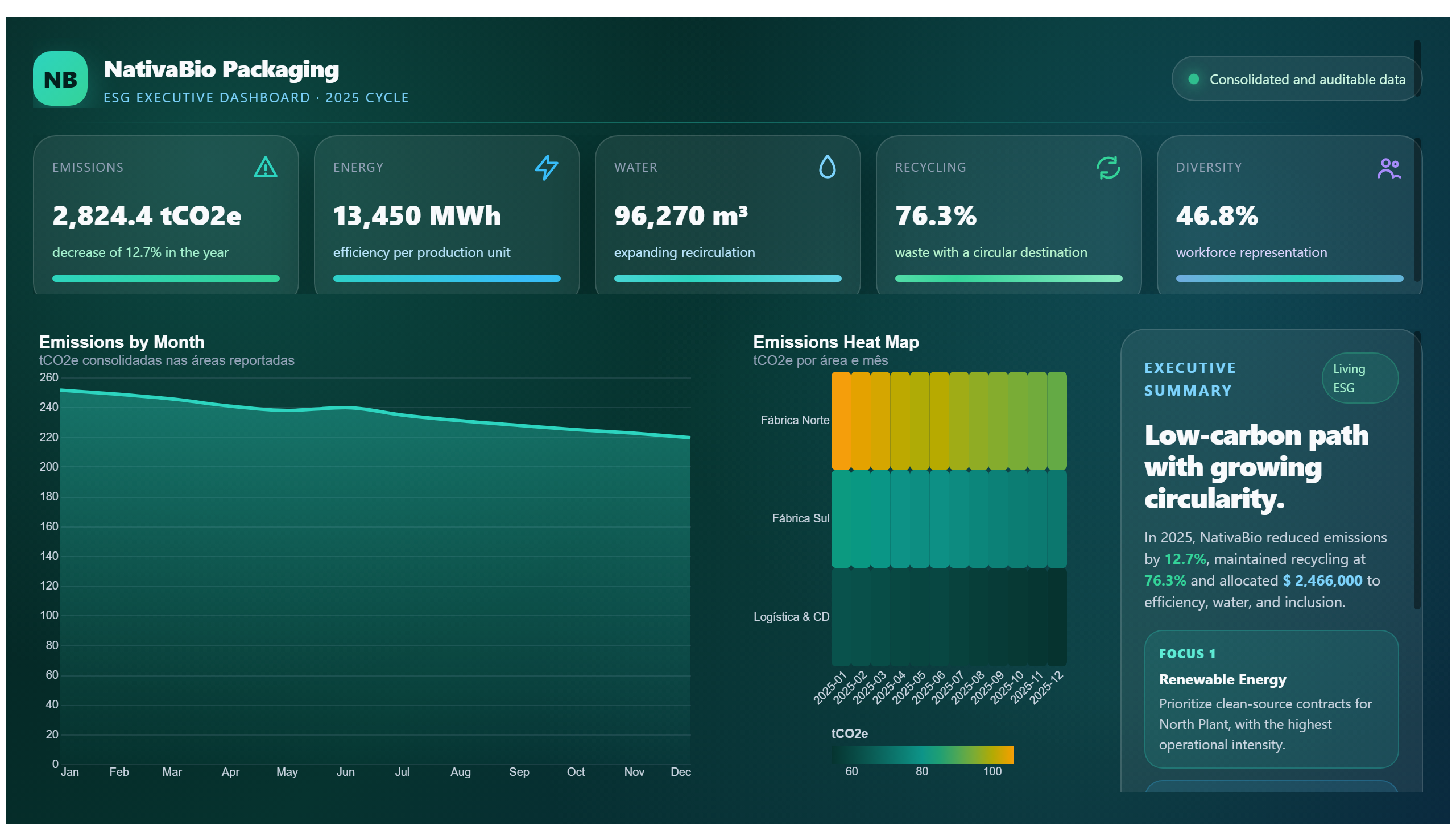Click Fábrica Norte 2025-01 heat map cell

click(841, 421)
